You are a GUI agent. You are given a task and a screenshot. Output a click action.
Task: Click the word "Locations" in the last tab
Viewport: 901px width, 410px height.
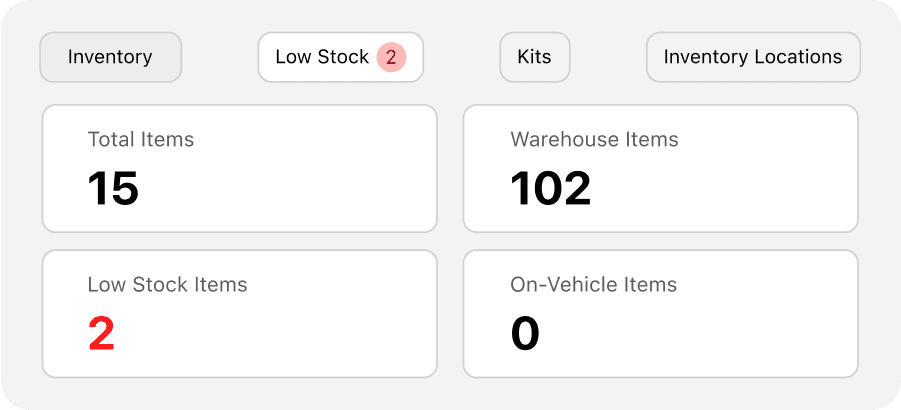click(796, 57)
